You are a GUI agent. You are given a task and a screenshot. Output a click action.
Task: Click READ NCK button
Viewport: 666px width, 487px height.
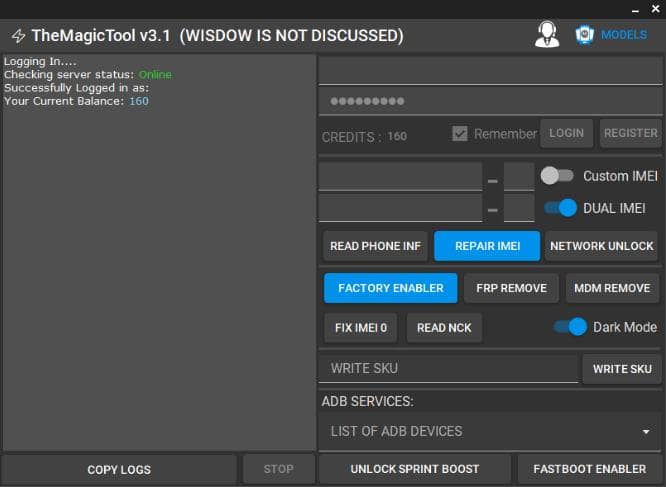click(444, 328)
